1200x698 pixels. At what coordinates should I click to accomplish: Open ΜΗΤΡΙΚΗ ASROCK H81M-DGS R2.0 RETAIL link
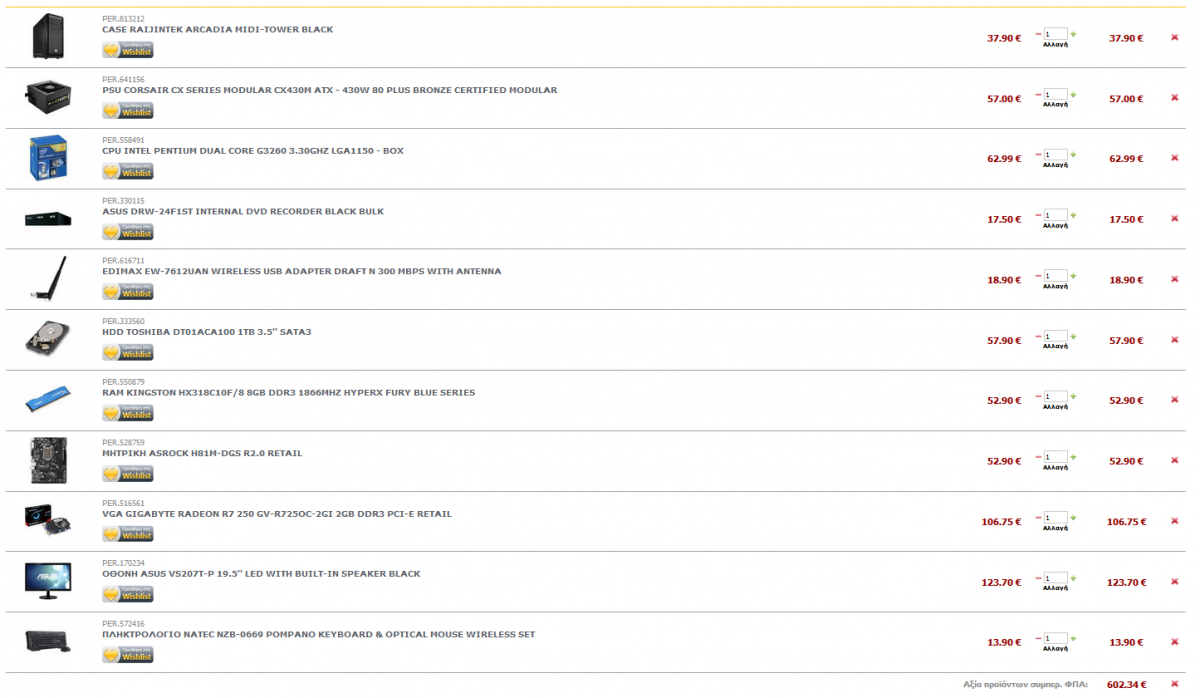tap(202, 453)
